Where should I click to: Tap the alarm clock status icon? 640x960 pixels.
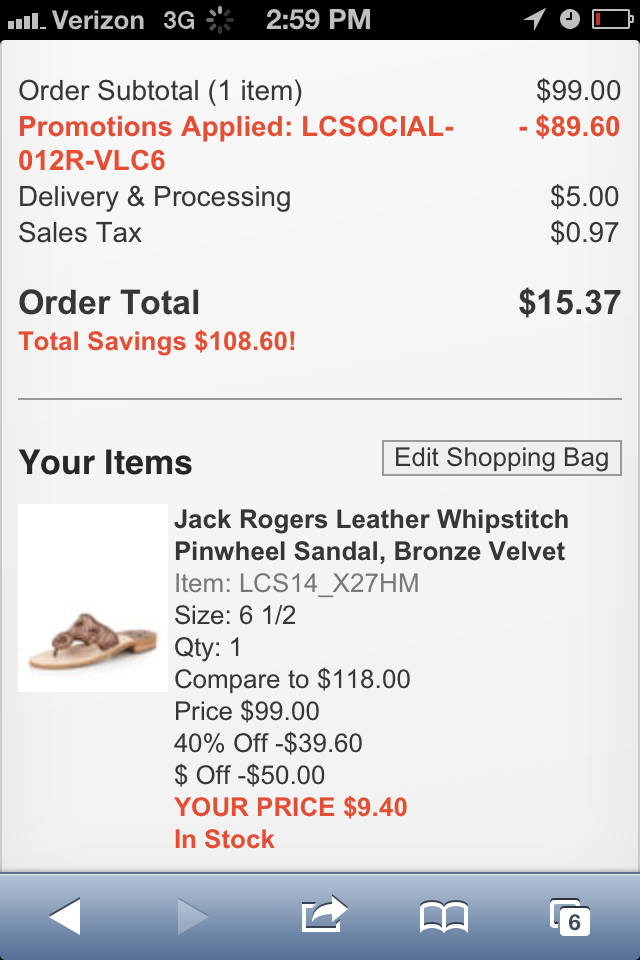point(569,19)
